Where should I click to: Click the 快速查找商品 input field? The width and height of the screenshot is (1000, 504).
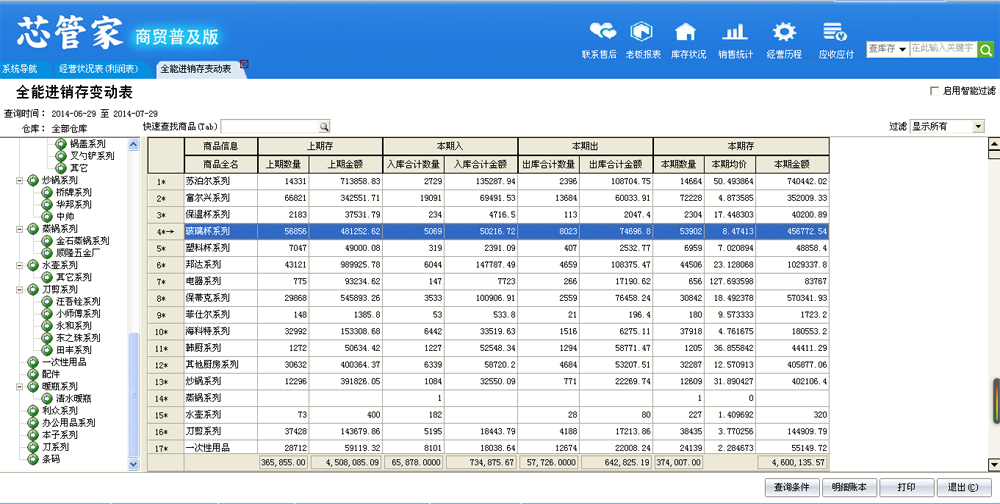click(x=269, y=126)
